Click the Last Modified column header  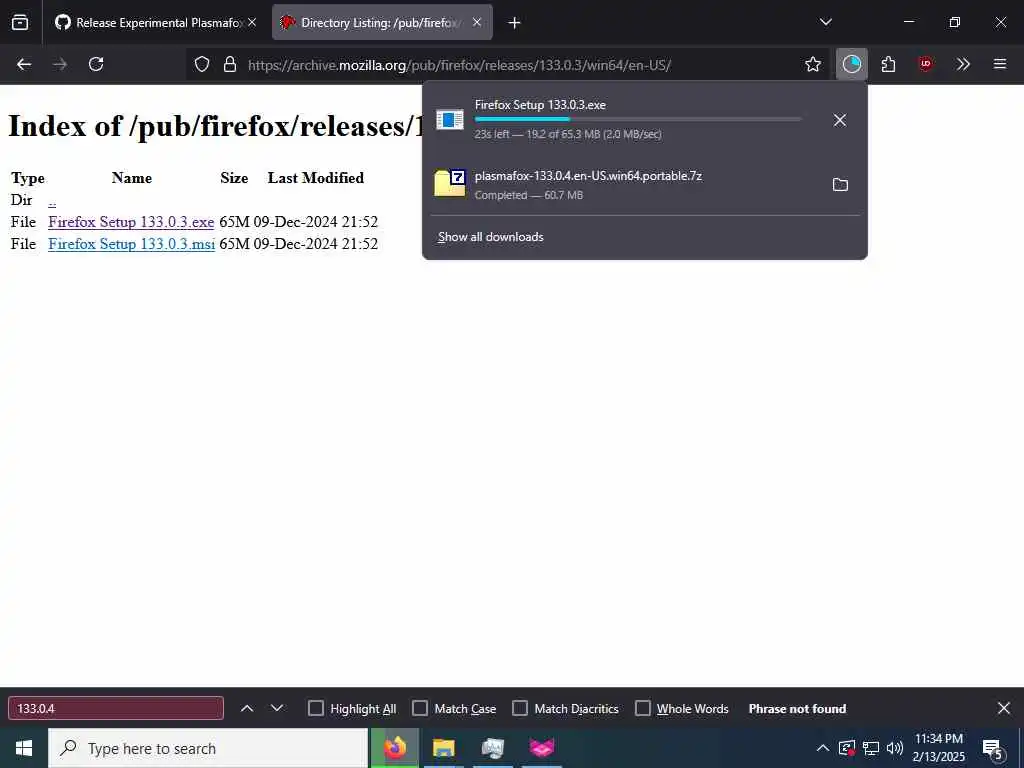[x=315, y=178]
